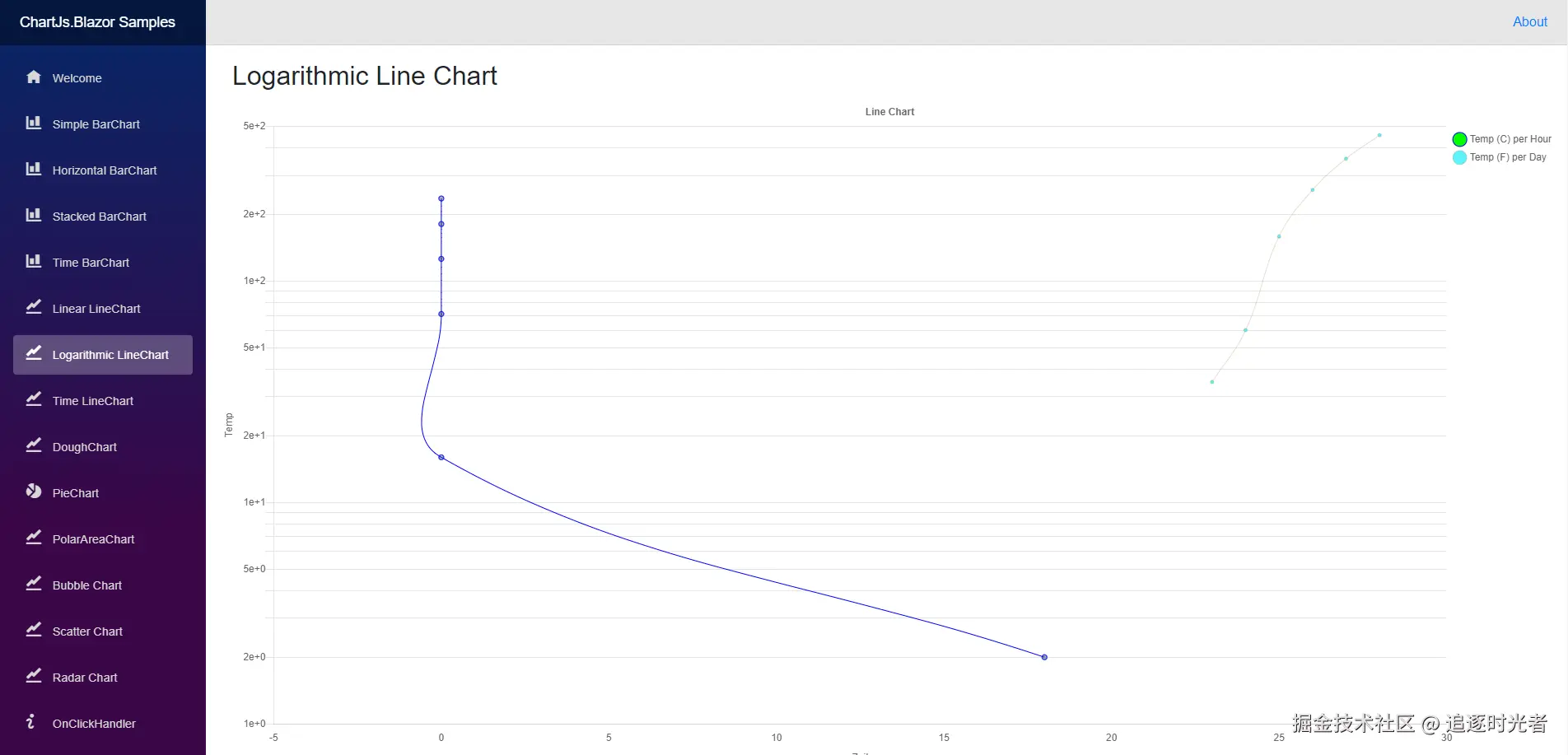The width and height of the screenshot is (1568, 755).
Task: Toggle the Temp (F) per Day legend label
Action: tap(1508, 157)
